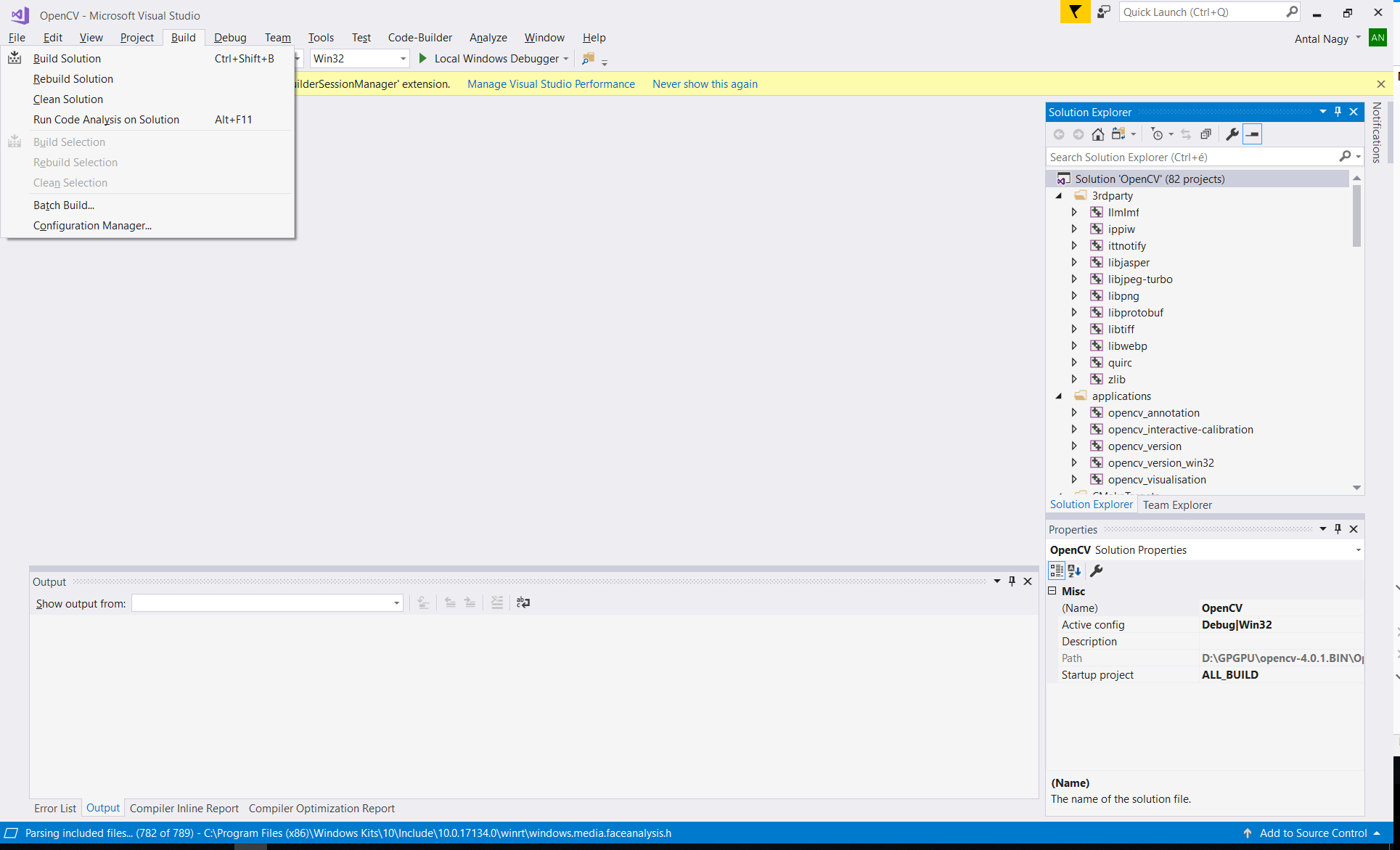Open the Antal Nagy account dropdown
The height and width of the screenshot is (850, 1400).
pos(1358,38)
